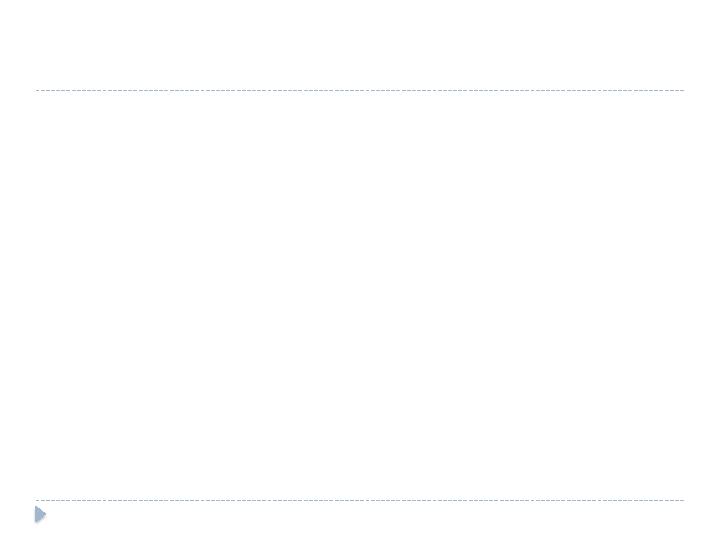Click the blue triangle play arrow
The image size is (720, 540).
click(x=40, y=515)
